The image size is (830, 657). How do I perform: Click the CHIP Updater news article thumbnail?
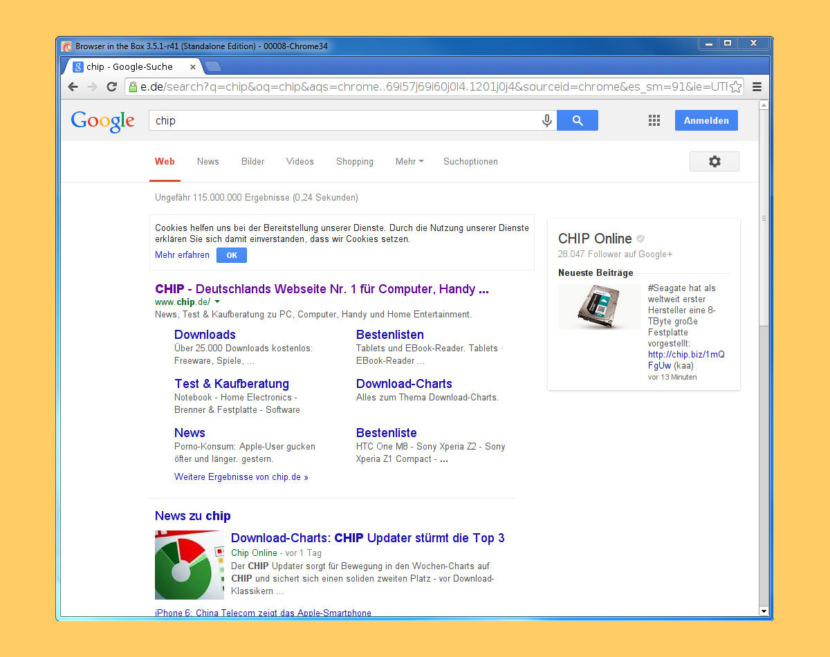[189, 565]
